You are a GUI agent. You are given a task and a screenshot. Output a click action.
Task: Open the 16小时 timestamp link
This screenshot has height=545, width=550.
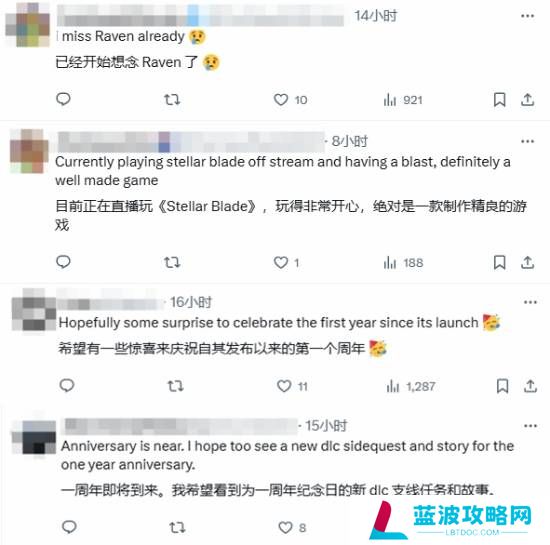(191, 302)
